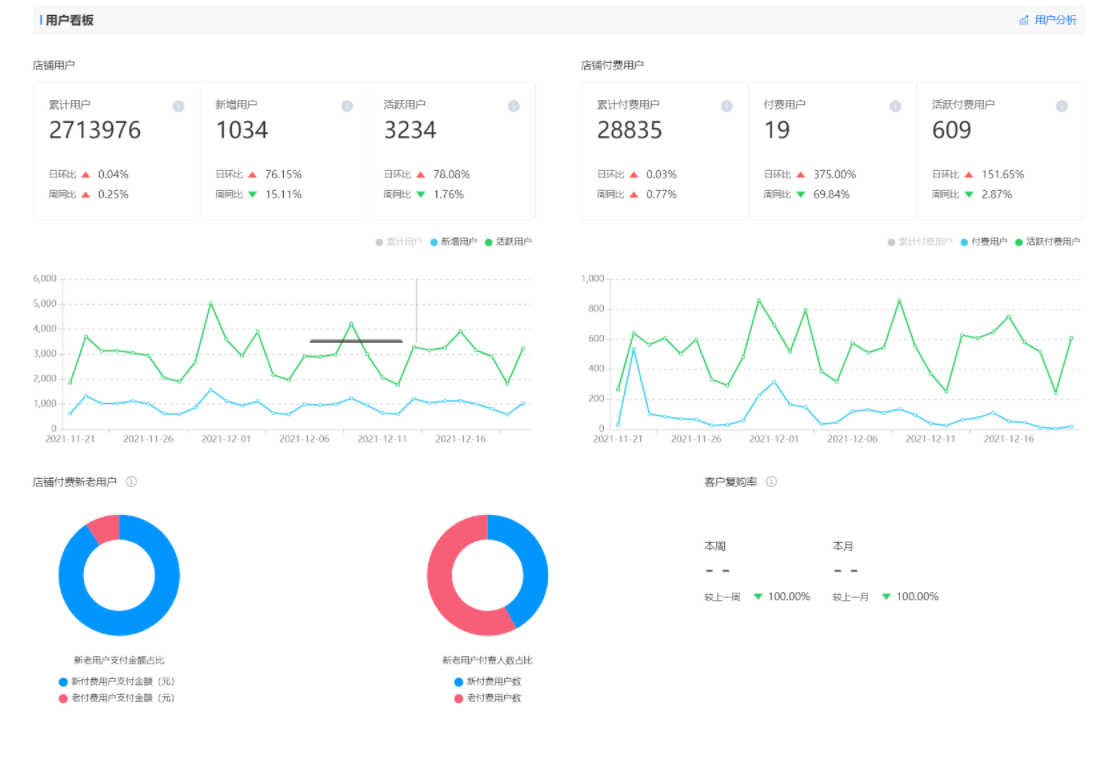Click the 新老用户付费人数占比 caption
The width and height of the screenshot is (1095, 758).
coord(487,660)
